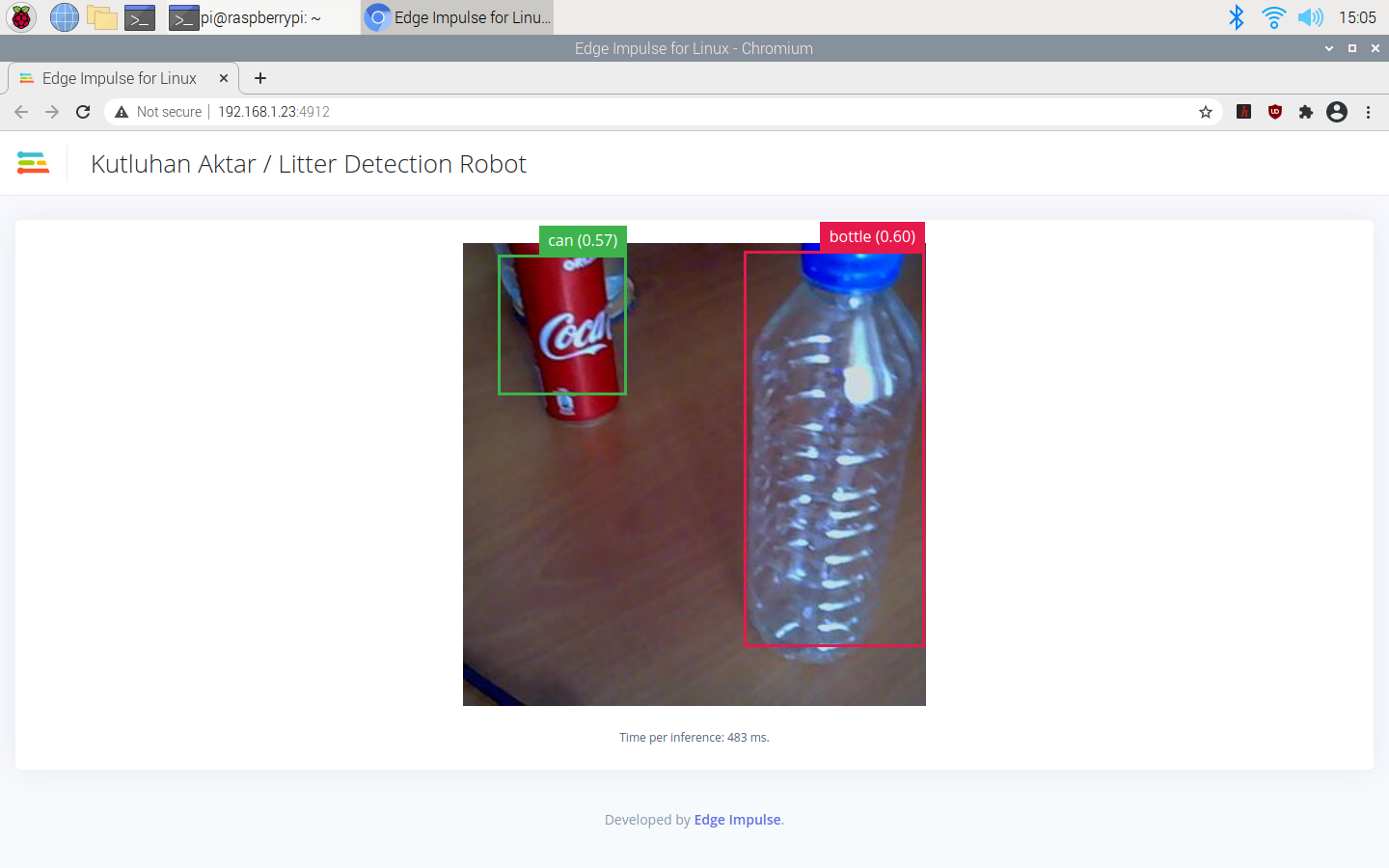This screenshot has width=1389, height=868.
Task: Switch to Edge Impulse for Linux Chromium in the taskbar
Action: 457,17
